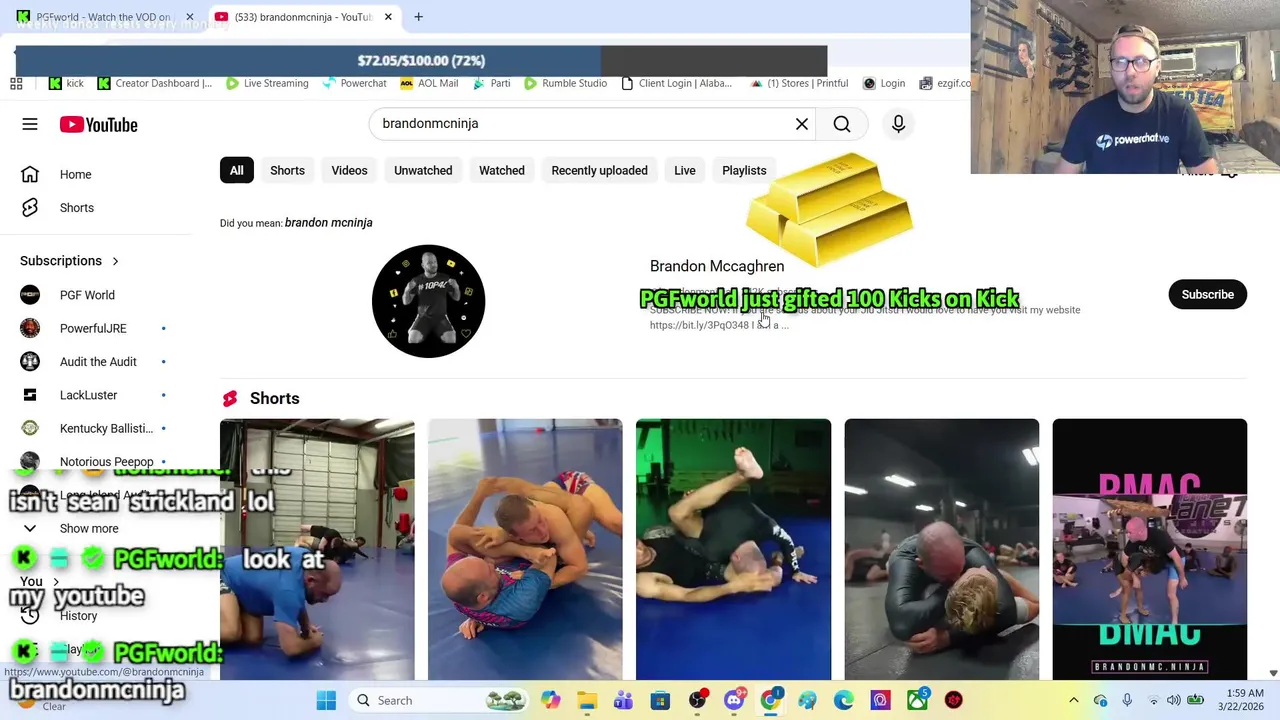Screen dimensions: 1280x720
Task: Open Rumble Studio bookmark
Action: click(x=565, y=83)
